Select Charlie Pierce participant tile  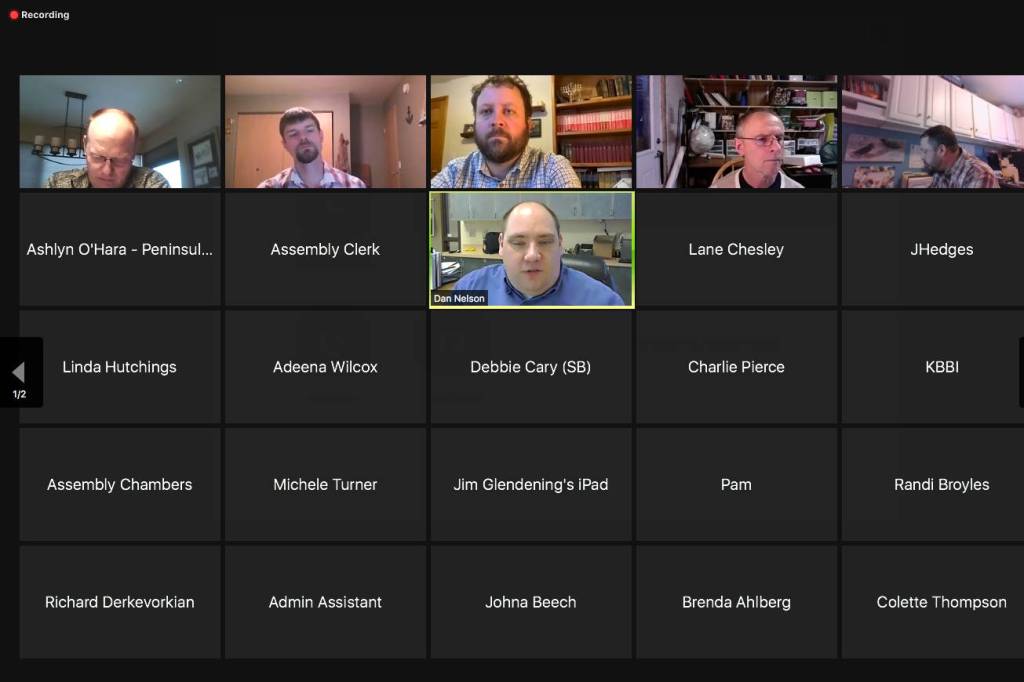(736, 367)
